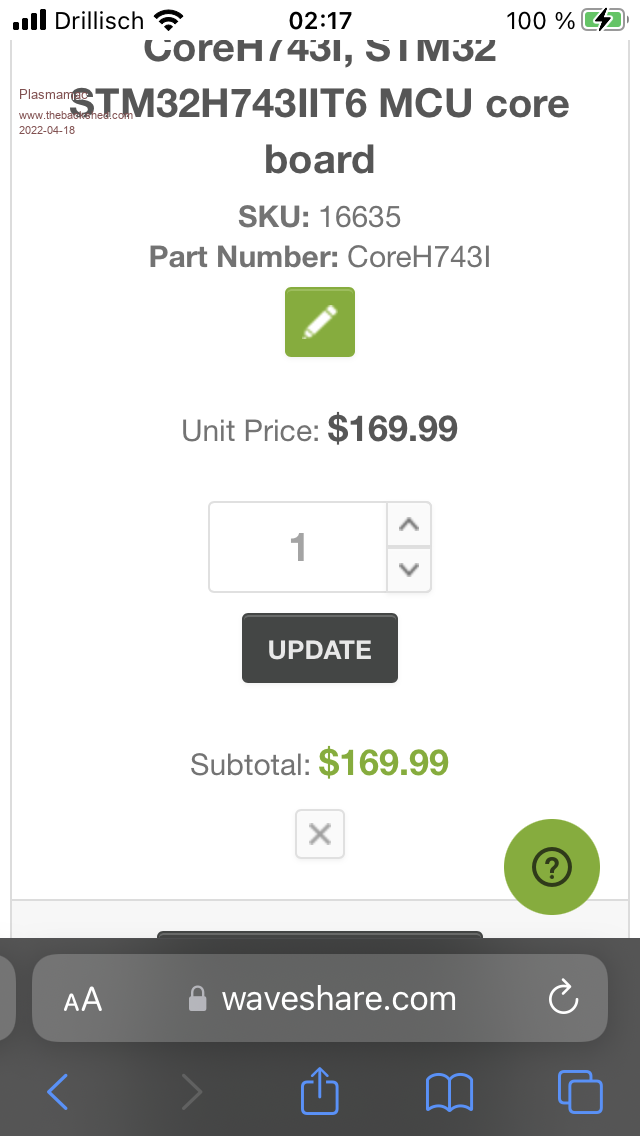Open the AA reader options menu
The image size is (640, 1136).
(x=82, y=999)
